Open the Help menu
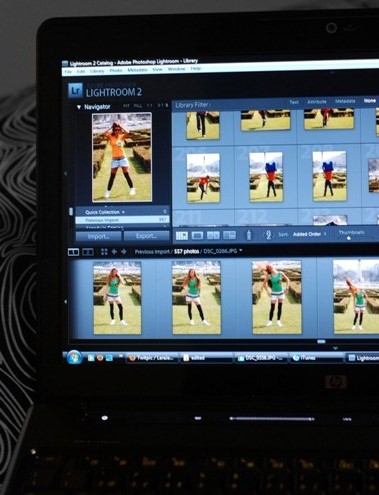 point(196,68)
